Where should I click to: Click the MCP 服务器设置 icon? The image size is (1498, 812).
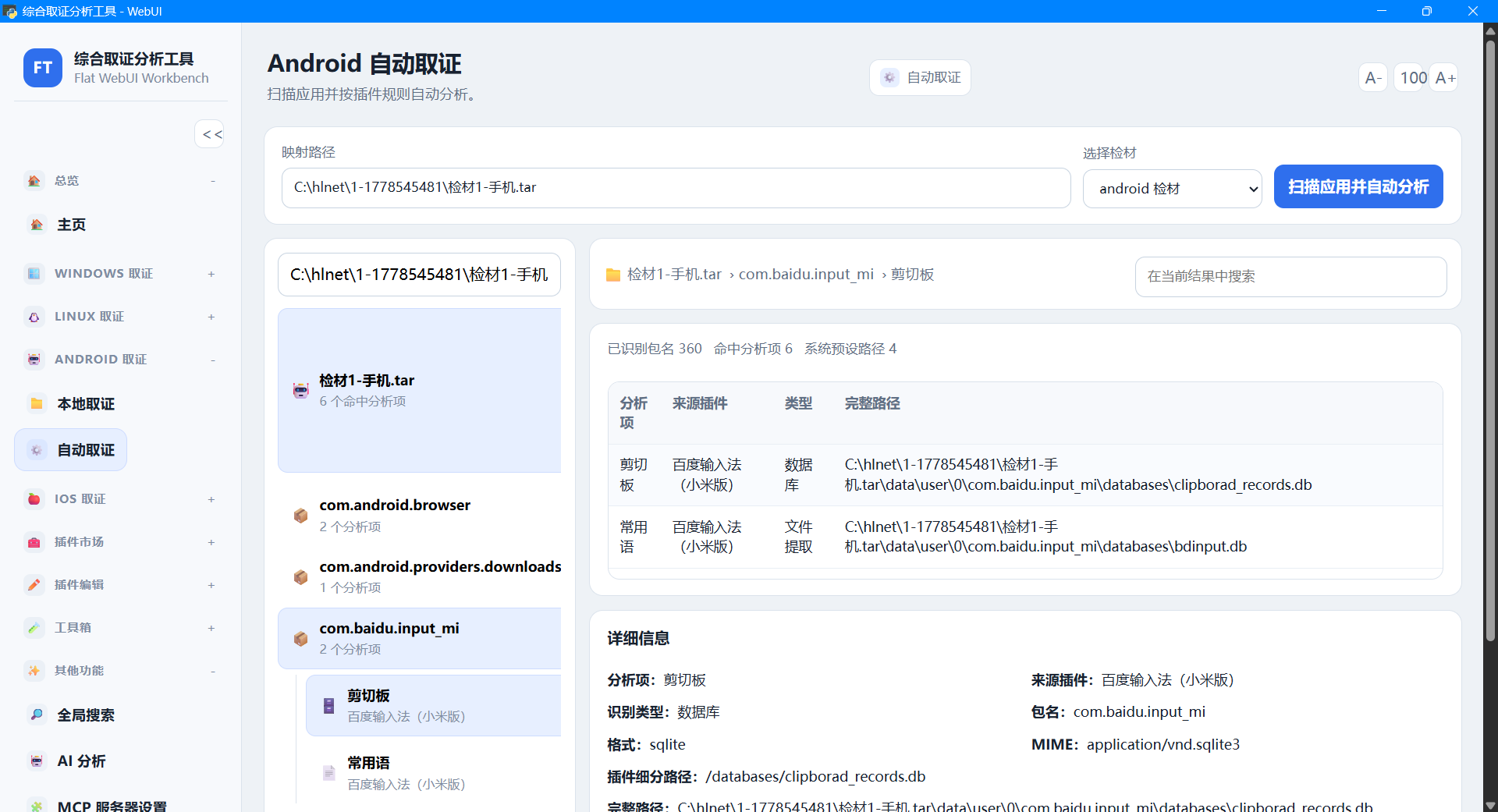tap(37, 806)
